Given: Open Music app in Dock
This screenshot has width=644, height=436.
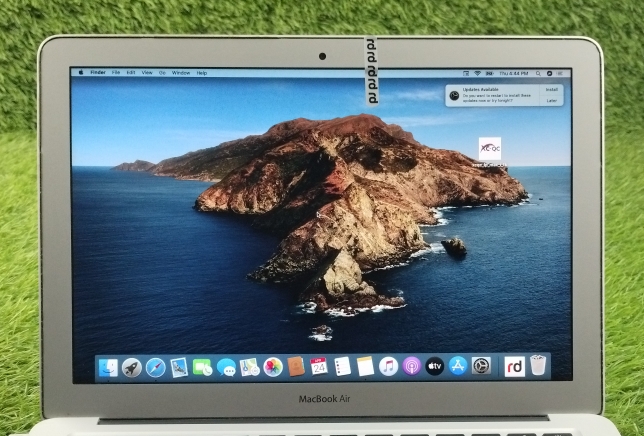Looking at the screenshot, I should (x=389, y=366).
